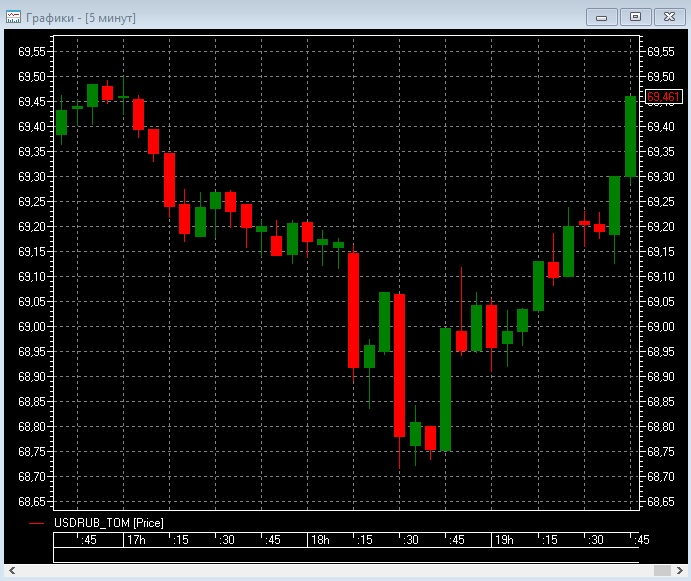Click the current price marker 69,461
The width and height of the screenshot is (691, 581).
coord(664,97)
